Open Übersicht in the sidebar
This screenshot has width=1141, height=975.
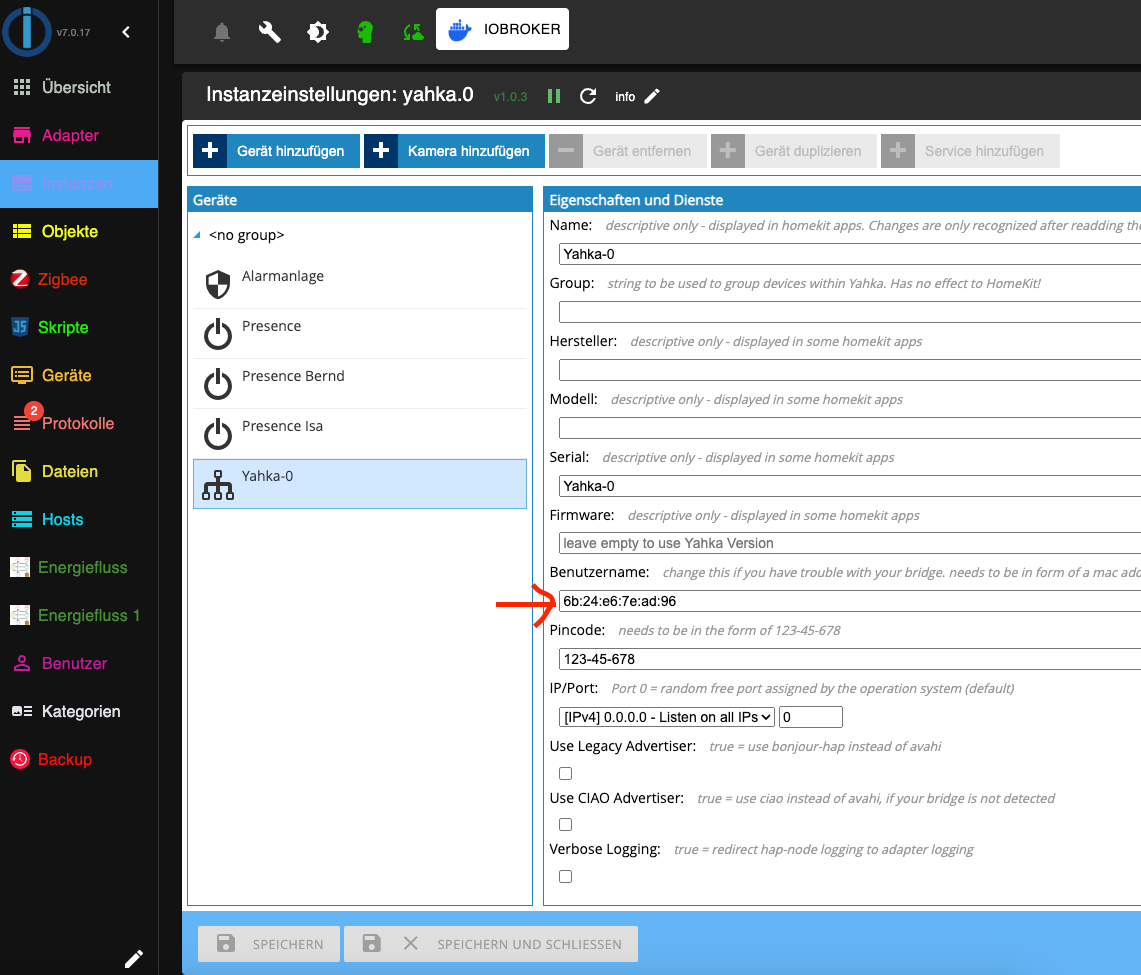pos(79,87)
